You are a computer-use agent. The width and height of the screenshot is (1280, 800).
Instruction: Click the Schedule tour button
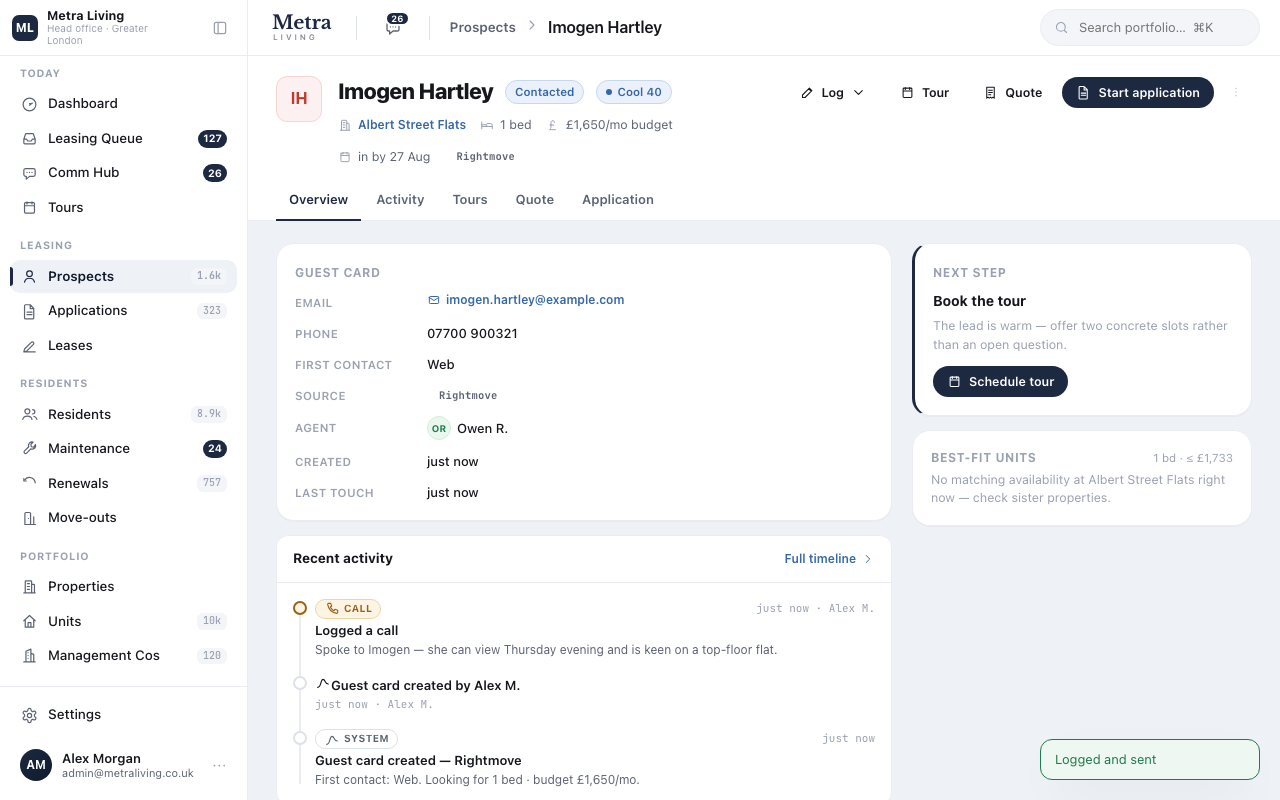(1000, 381)
